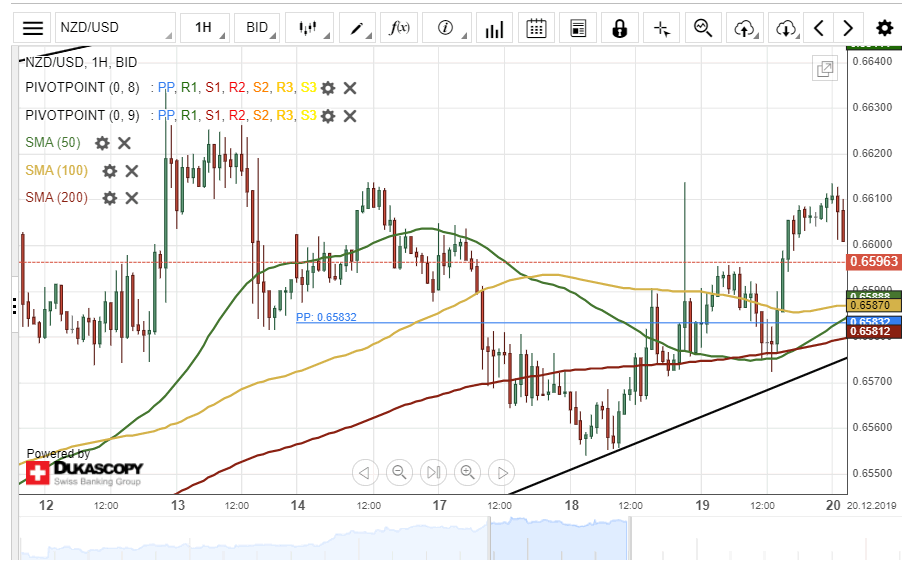Open the f(x) indicators menu
The height and width of the screenshot is (566, 912).
[x=400, y=28]
